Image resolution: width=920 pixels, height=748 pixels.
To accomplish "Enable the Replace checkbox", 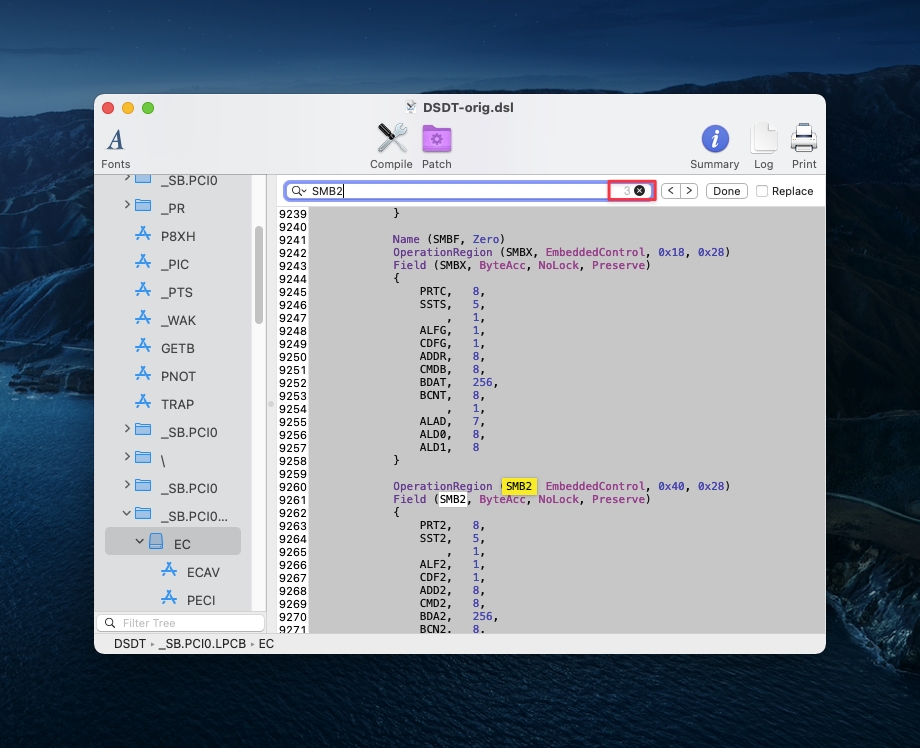I will (x=763, y=191).
